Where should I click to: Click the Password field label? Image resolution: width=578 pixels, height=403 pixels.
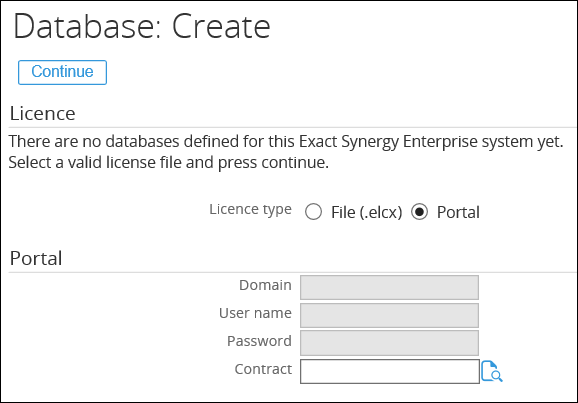[x=259, y=341]
